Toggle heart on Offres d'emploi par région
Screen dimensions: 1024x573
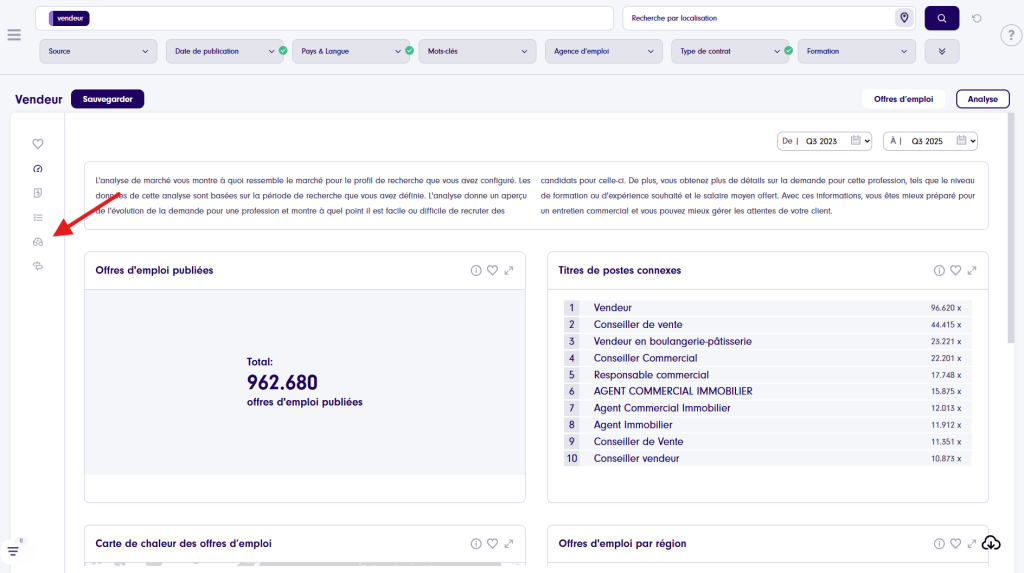pyautogui.click(x=955, y=543)
